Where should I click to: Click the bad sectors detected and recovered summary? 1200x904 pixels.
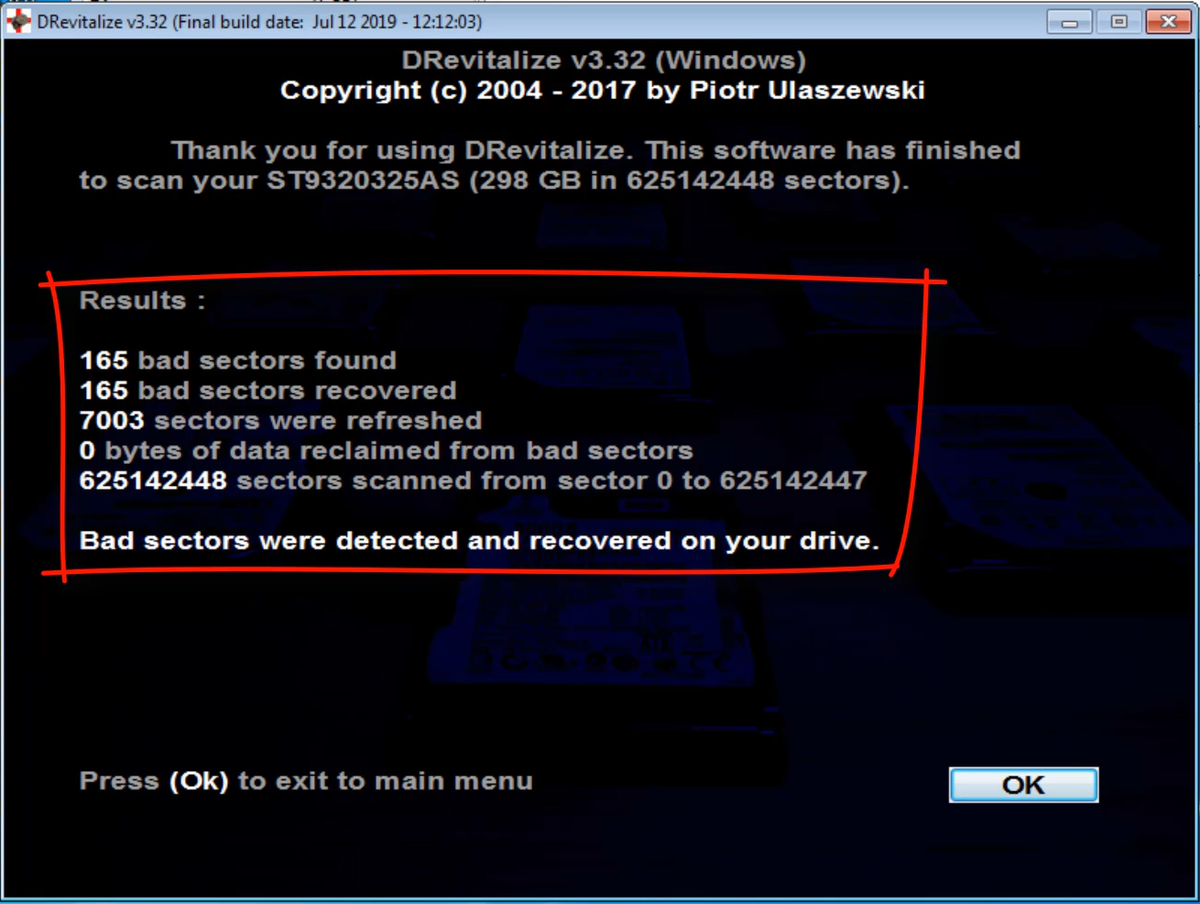pos(479,541)
